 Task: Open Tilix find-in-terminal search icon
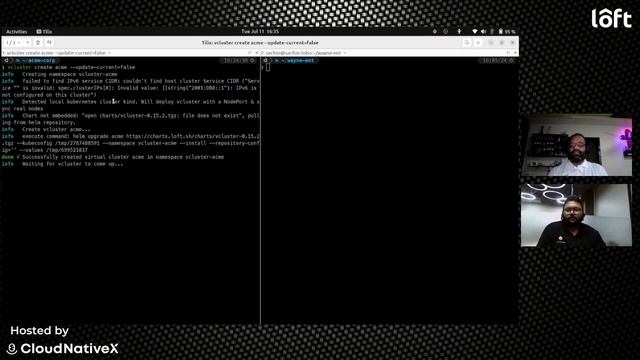tap(467, 42)
